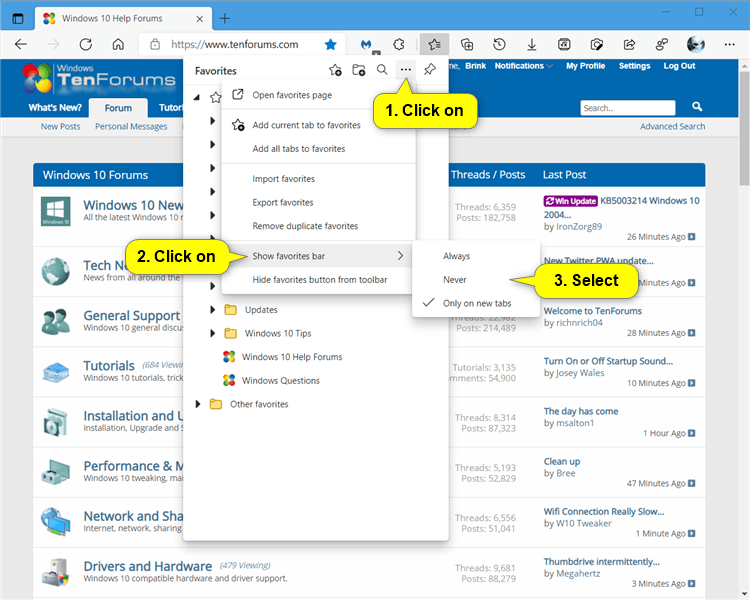
Task: Close the Windows 10 Help Forums tab
Action: coord(200,19)
